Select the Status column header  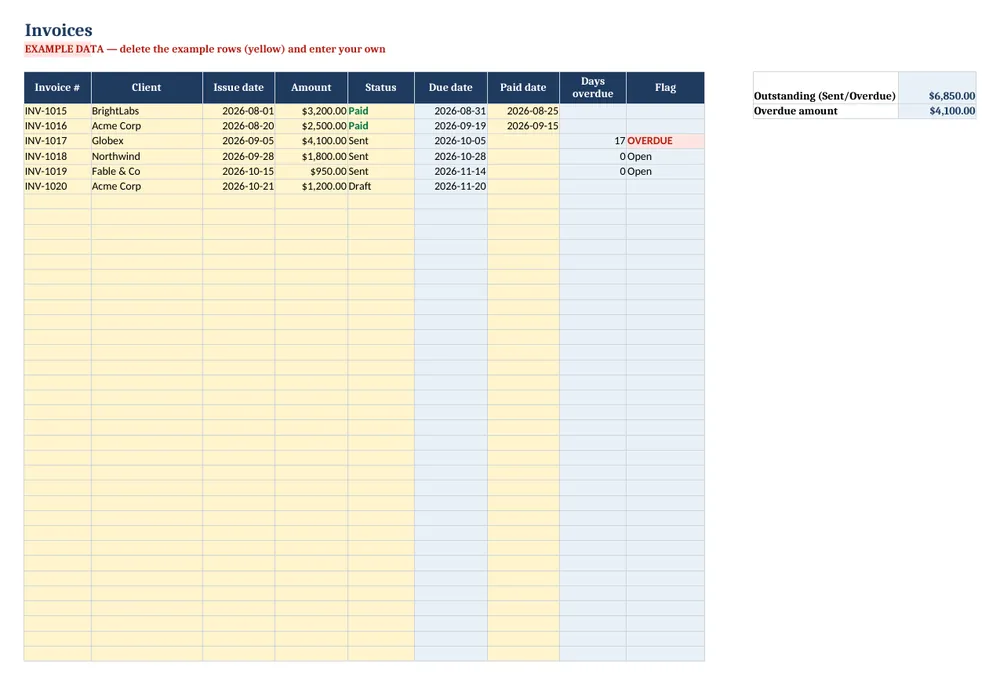pos(381,87)
